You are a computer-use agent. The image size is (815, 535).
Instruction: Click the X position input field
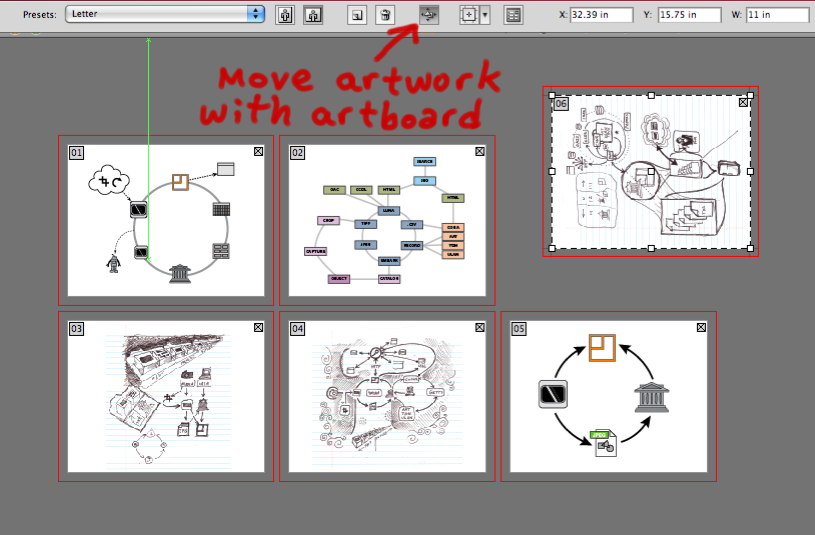(601, 15)
